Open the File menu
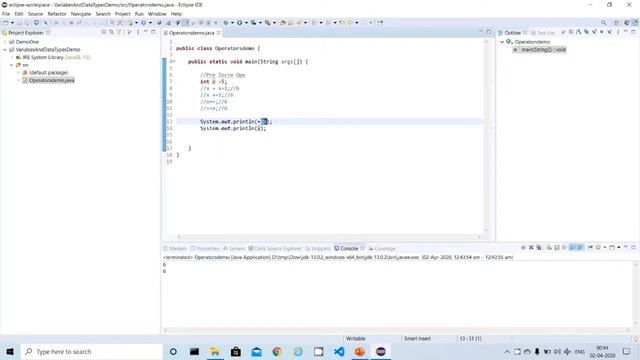 click(6, 14)
